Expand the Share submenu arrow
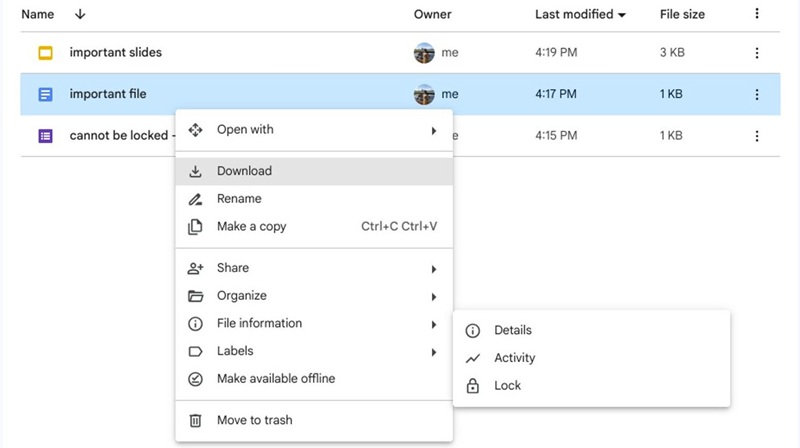 (x=434, y=269)
